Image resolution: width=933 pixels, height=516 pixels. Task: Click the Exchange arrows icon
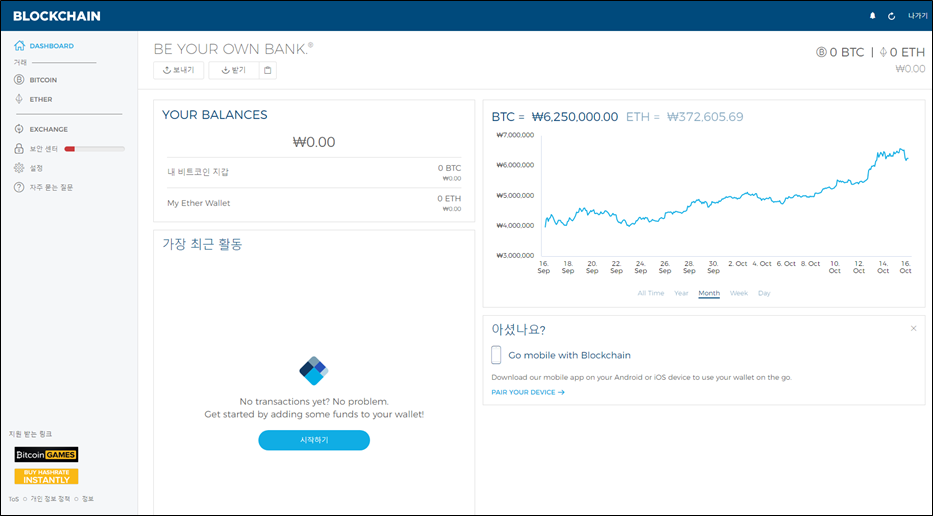(x=19, y=129)
